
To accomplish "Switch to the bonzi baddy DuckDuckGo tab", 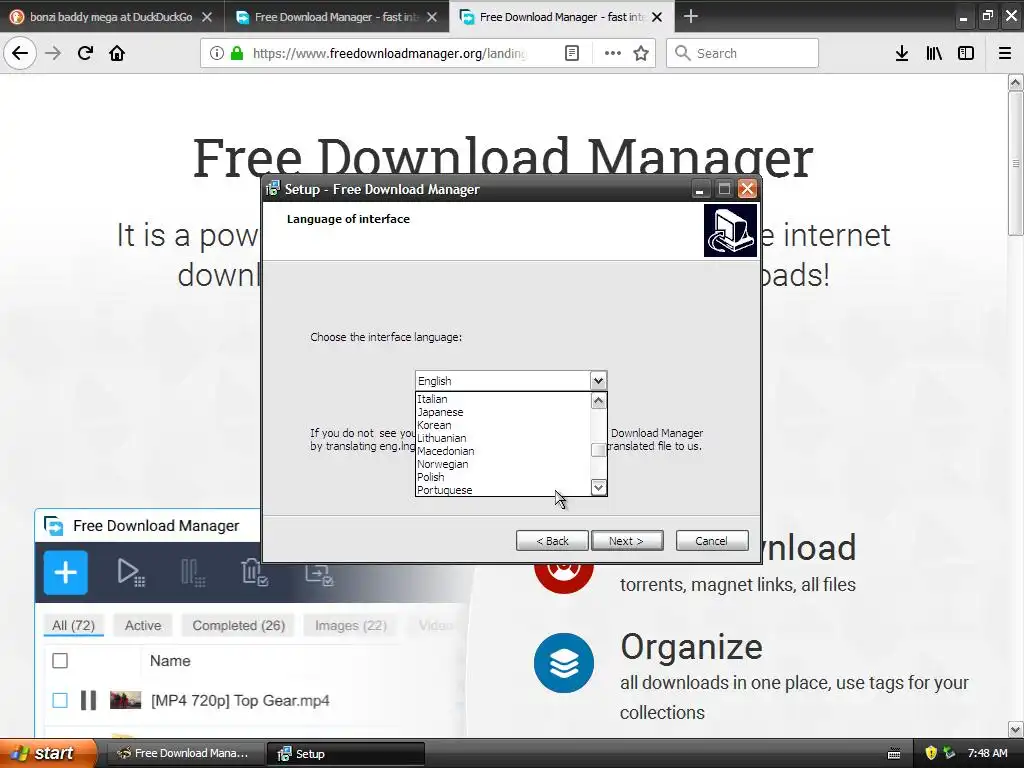I will pyautogui.click(x=111, y=17).
